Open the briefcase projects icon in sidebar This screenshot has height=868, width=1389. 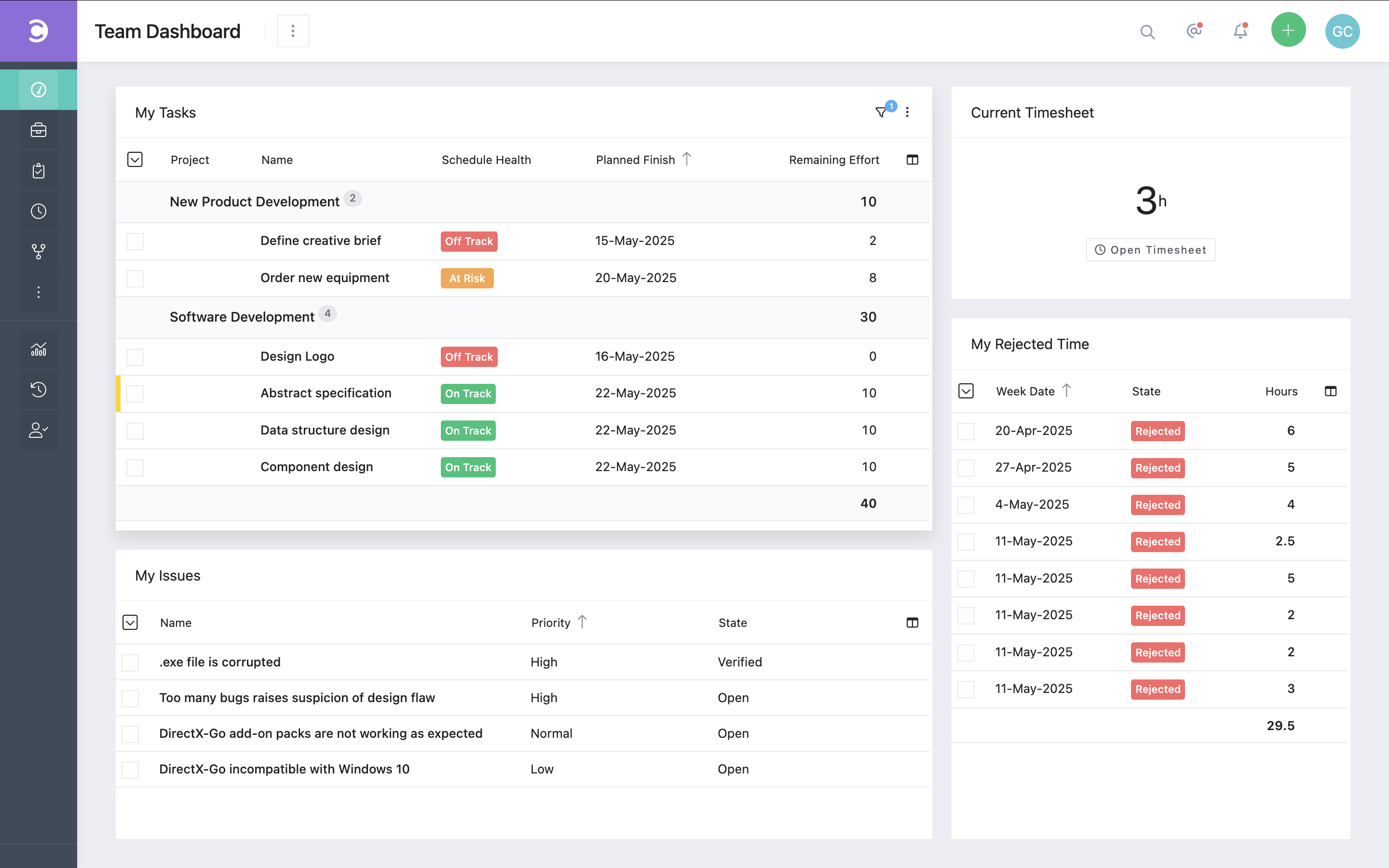tap(39, 130)
